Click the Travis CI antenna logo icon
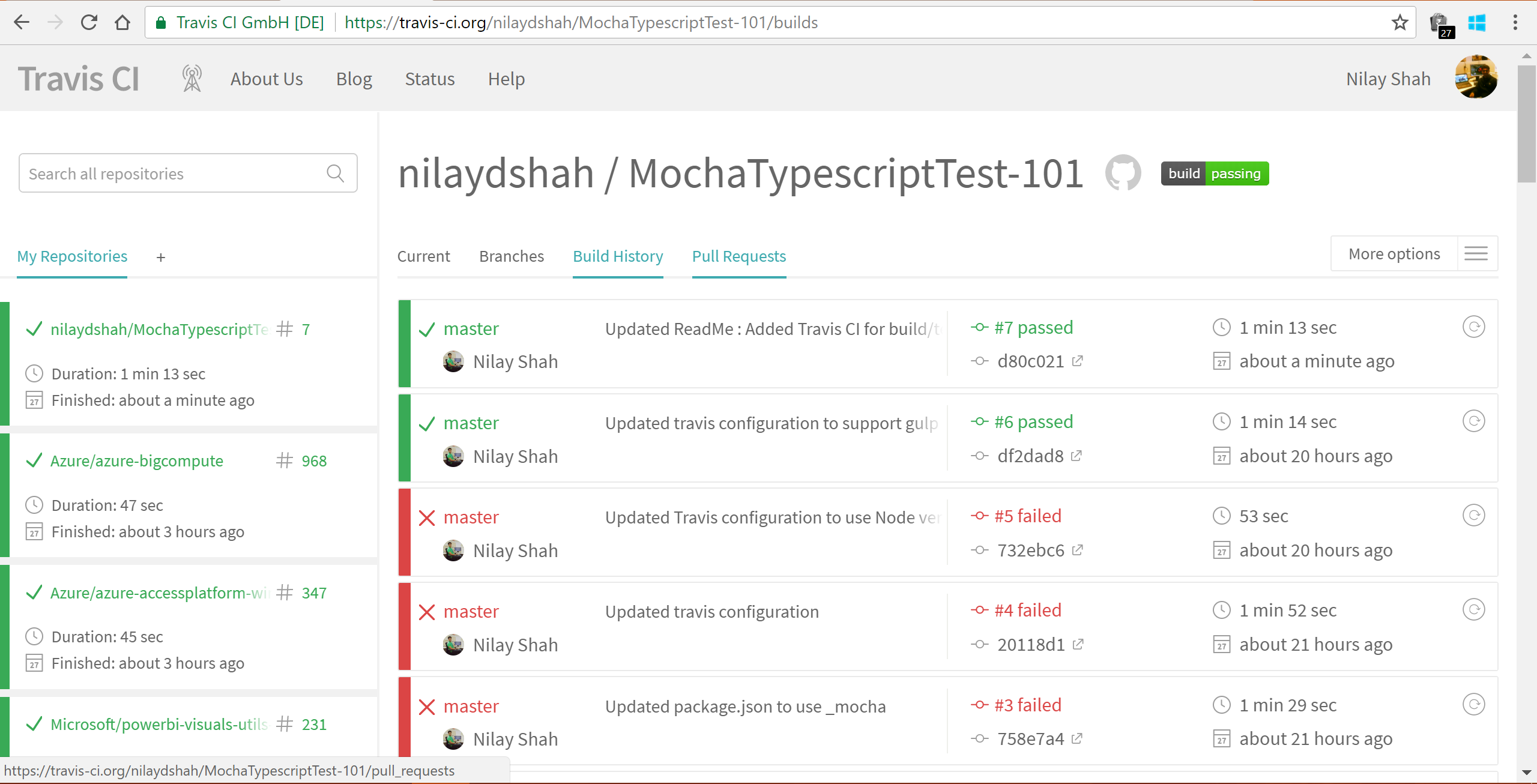The image size is (1537, 784). point(192,79)
